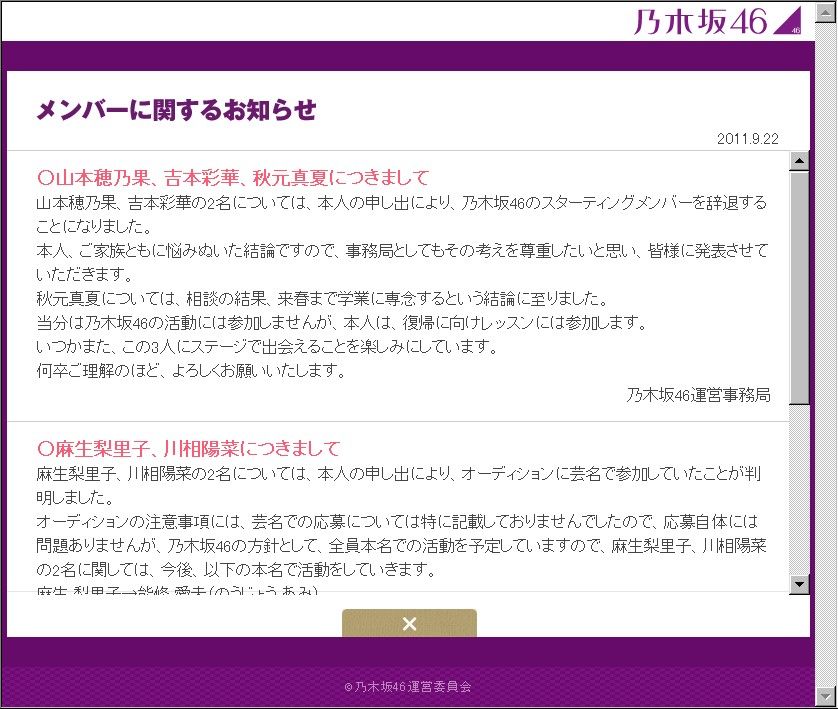Click the outer page scrollbar down arrow
The width and height of the screenshot is (838, 709).
pyautogui.click(x=826, y=696)
